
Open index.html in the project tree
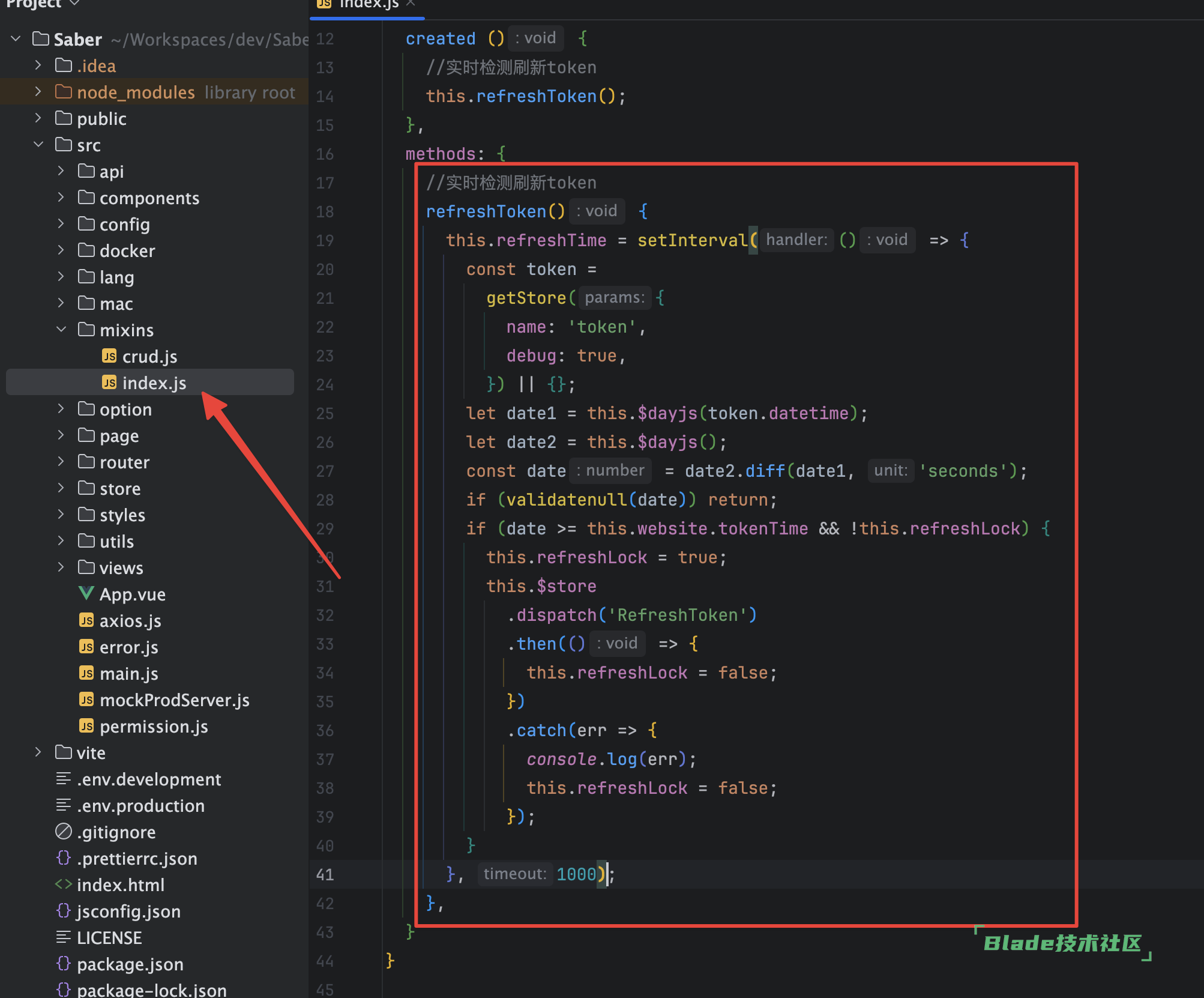pos(121,885)
